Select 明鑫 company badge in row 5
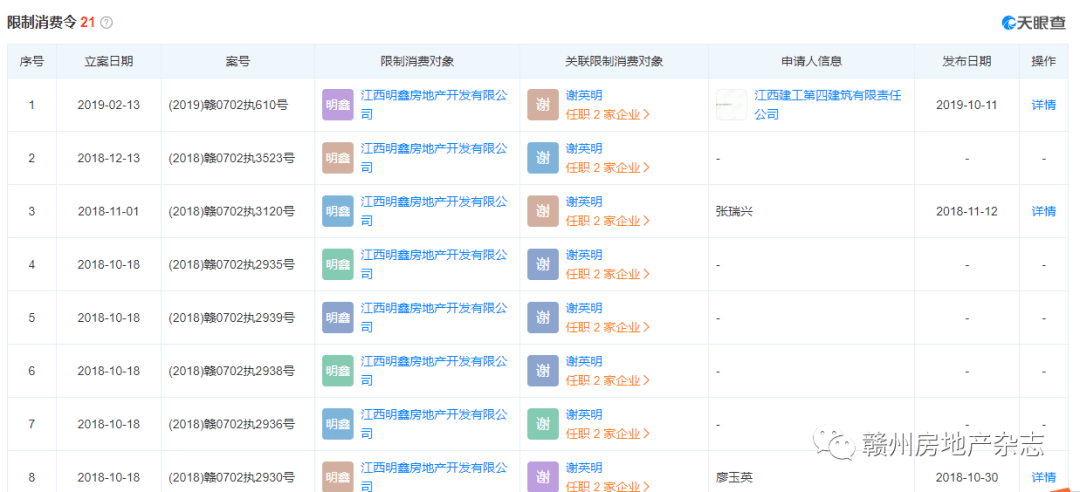This screenshot has width=1080, height=492. point(338,318)
